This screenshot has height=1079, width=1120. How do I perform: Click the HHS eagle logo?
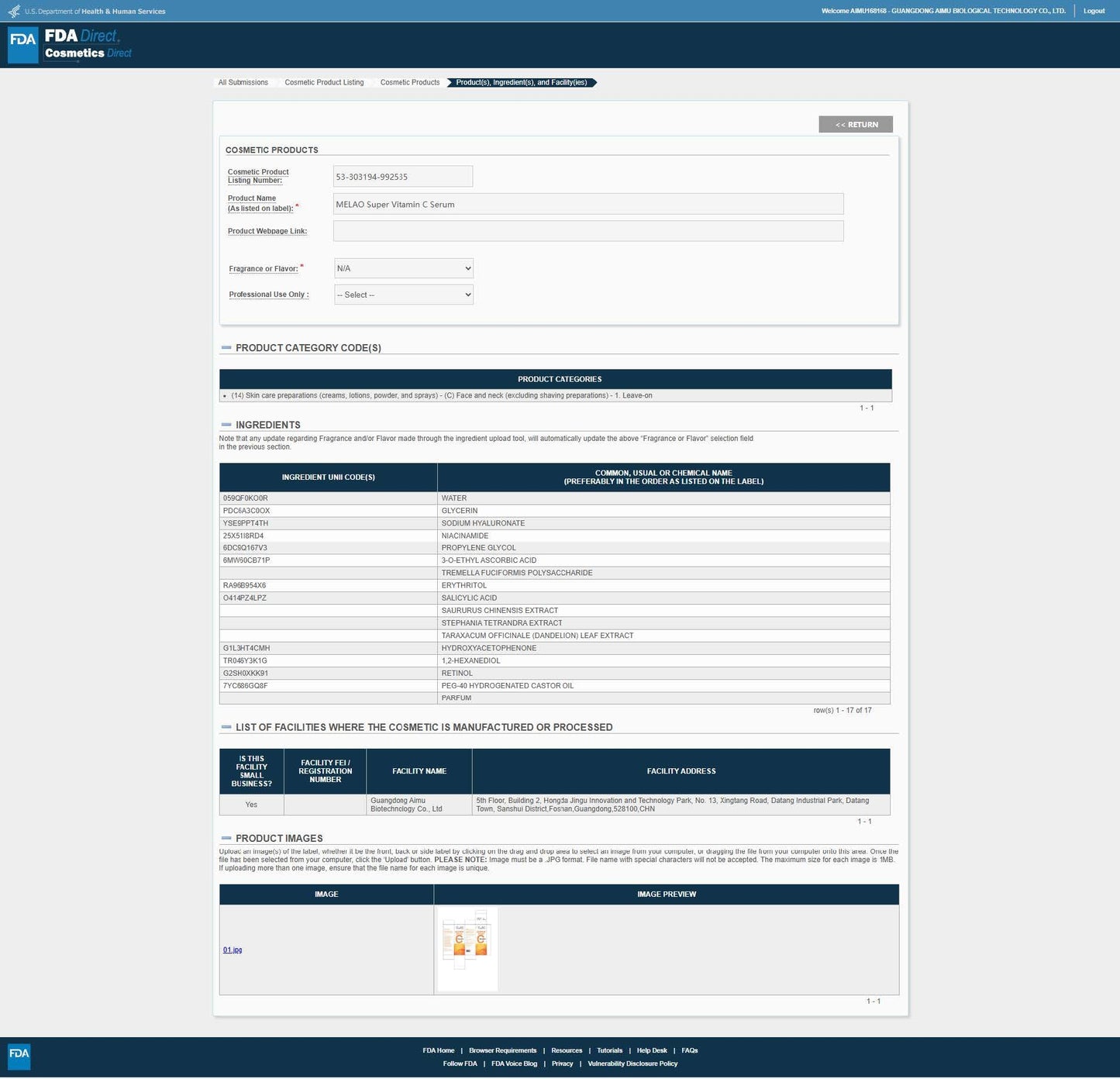14,11
